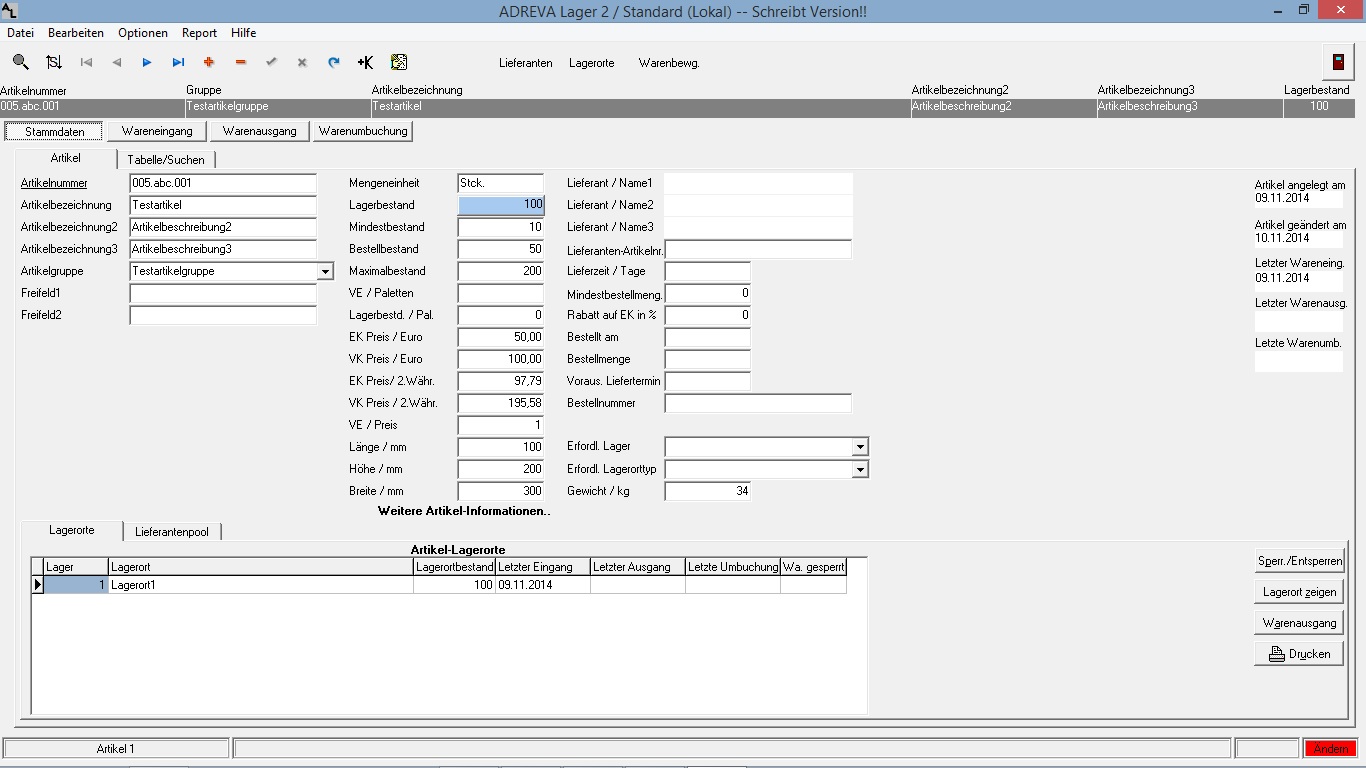Click the Wa. gesperrt column header
The image size is (1366, 768).
(x=813, y=567)
